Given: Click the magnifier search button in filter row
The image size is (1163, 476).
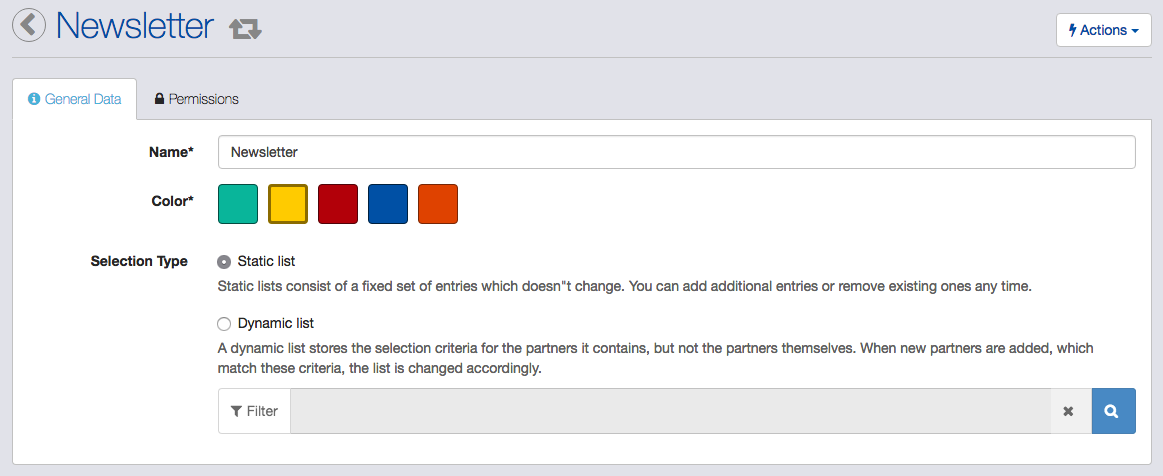Looking at the screenshot, I should pyautogui.click(x=1113, y=411).
